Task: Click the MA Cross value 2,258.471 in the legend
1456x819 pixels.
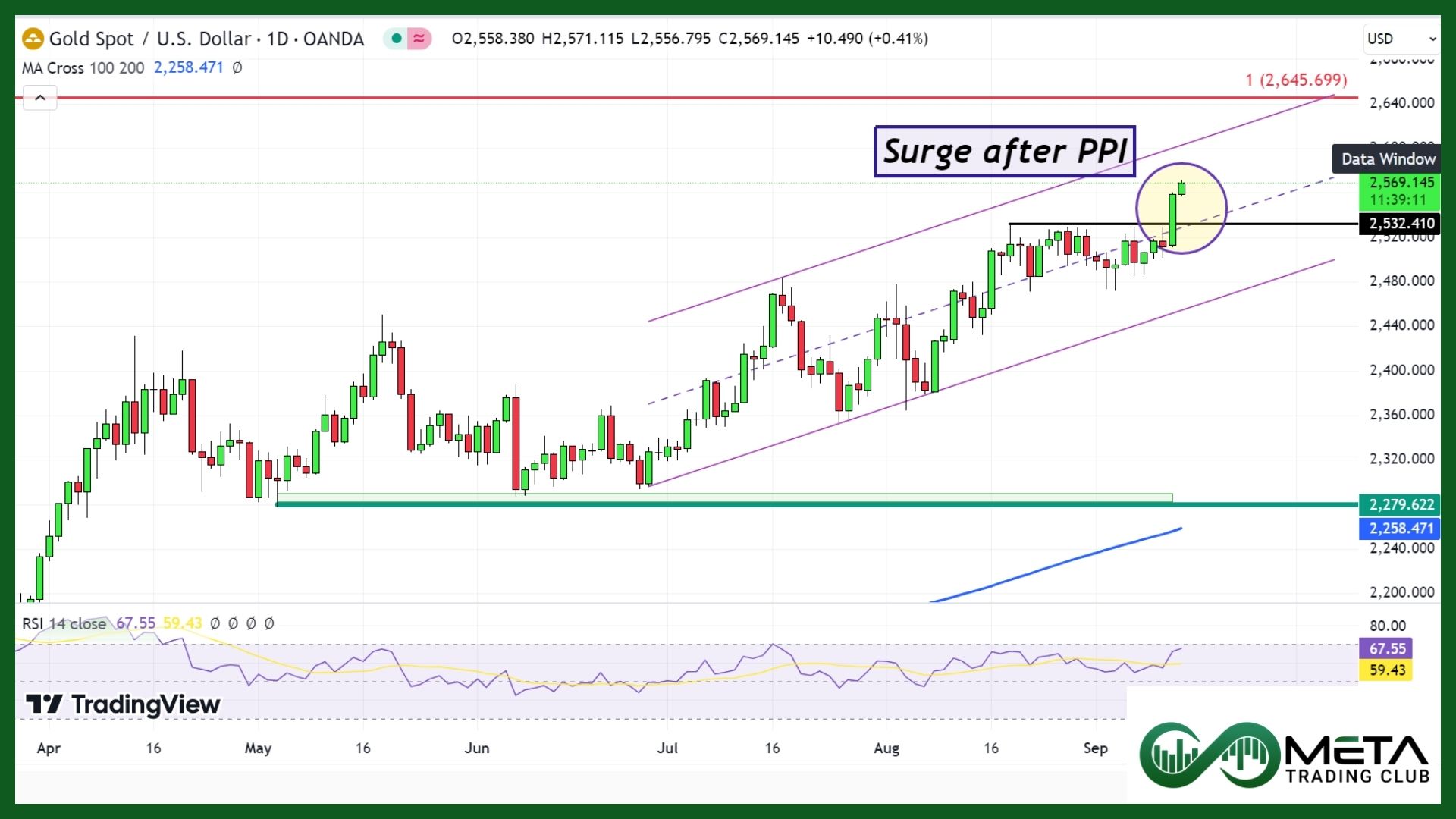Action: [x=189, y=67]
